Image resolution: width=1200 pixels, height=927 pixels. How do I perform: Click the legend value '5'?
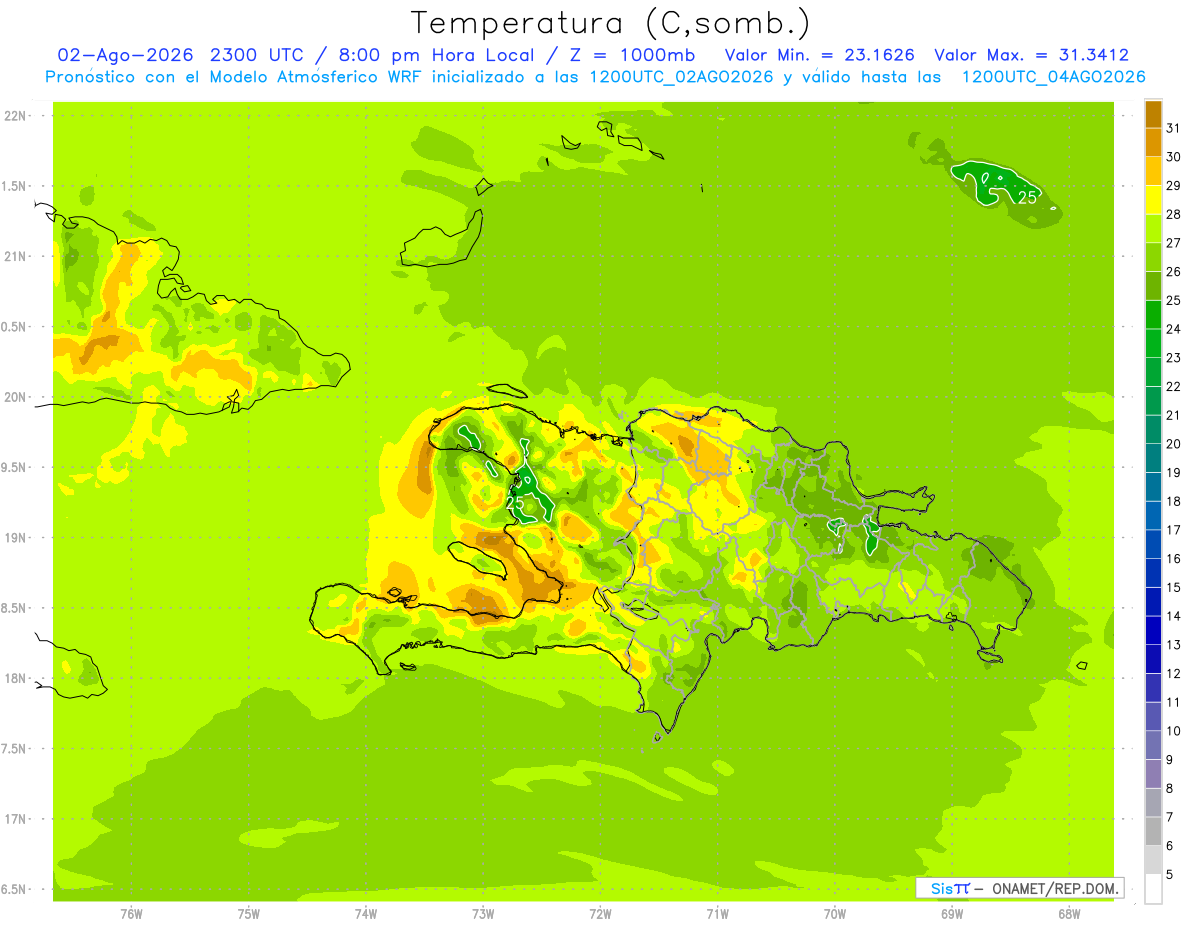(1171, 875)
